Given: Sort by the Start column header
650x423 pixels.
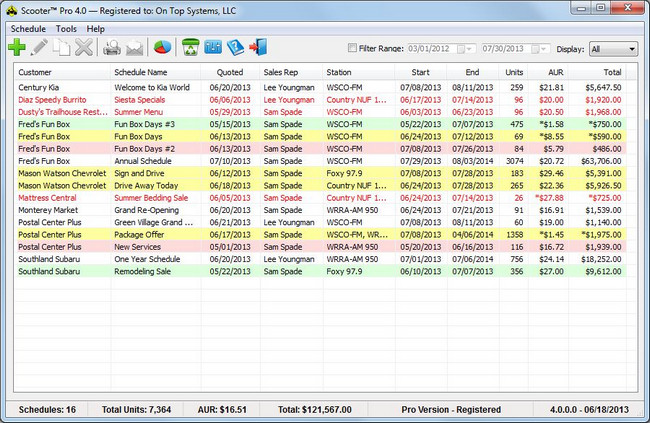Looking at the screenshot, I should pyautogui.click(x=421, y=72).
